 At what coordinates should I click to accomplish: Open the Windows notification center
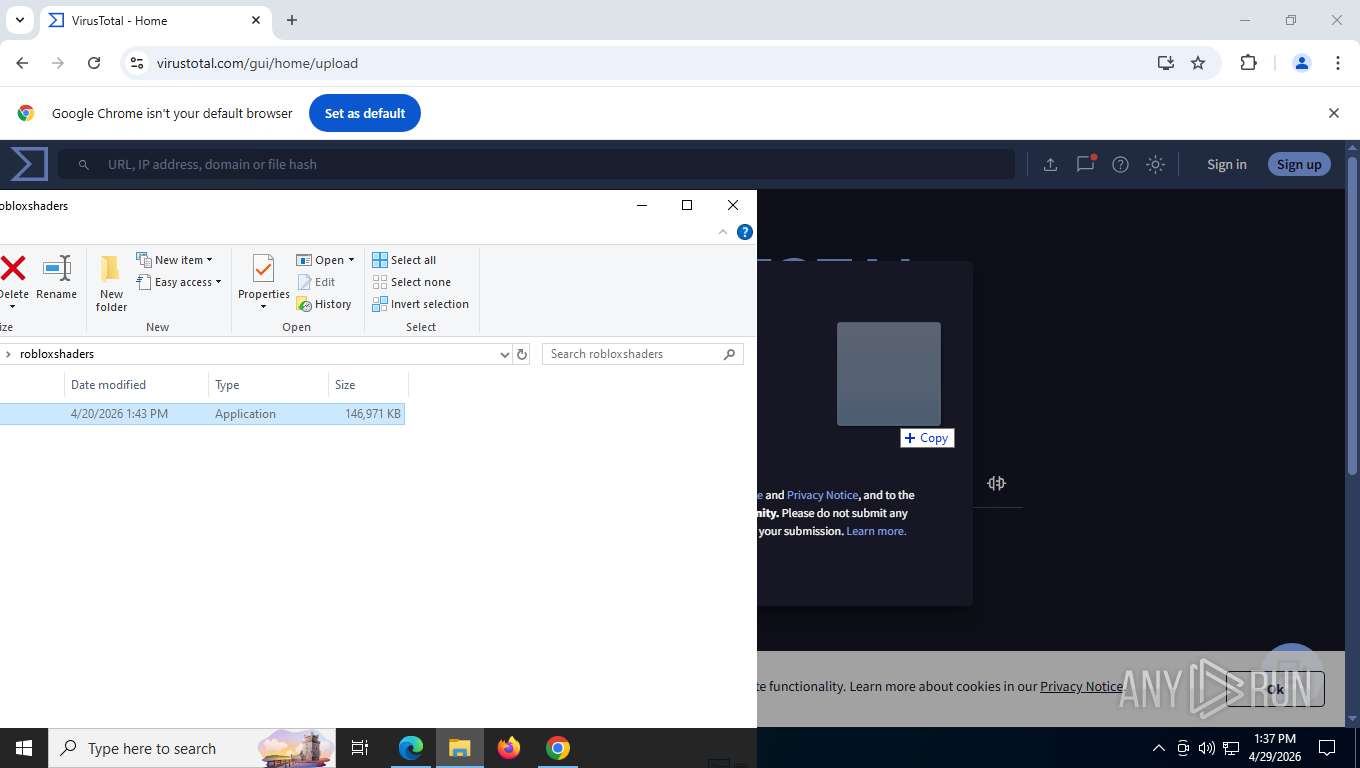coord(1327,748)
